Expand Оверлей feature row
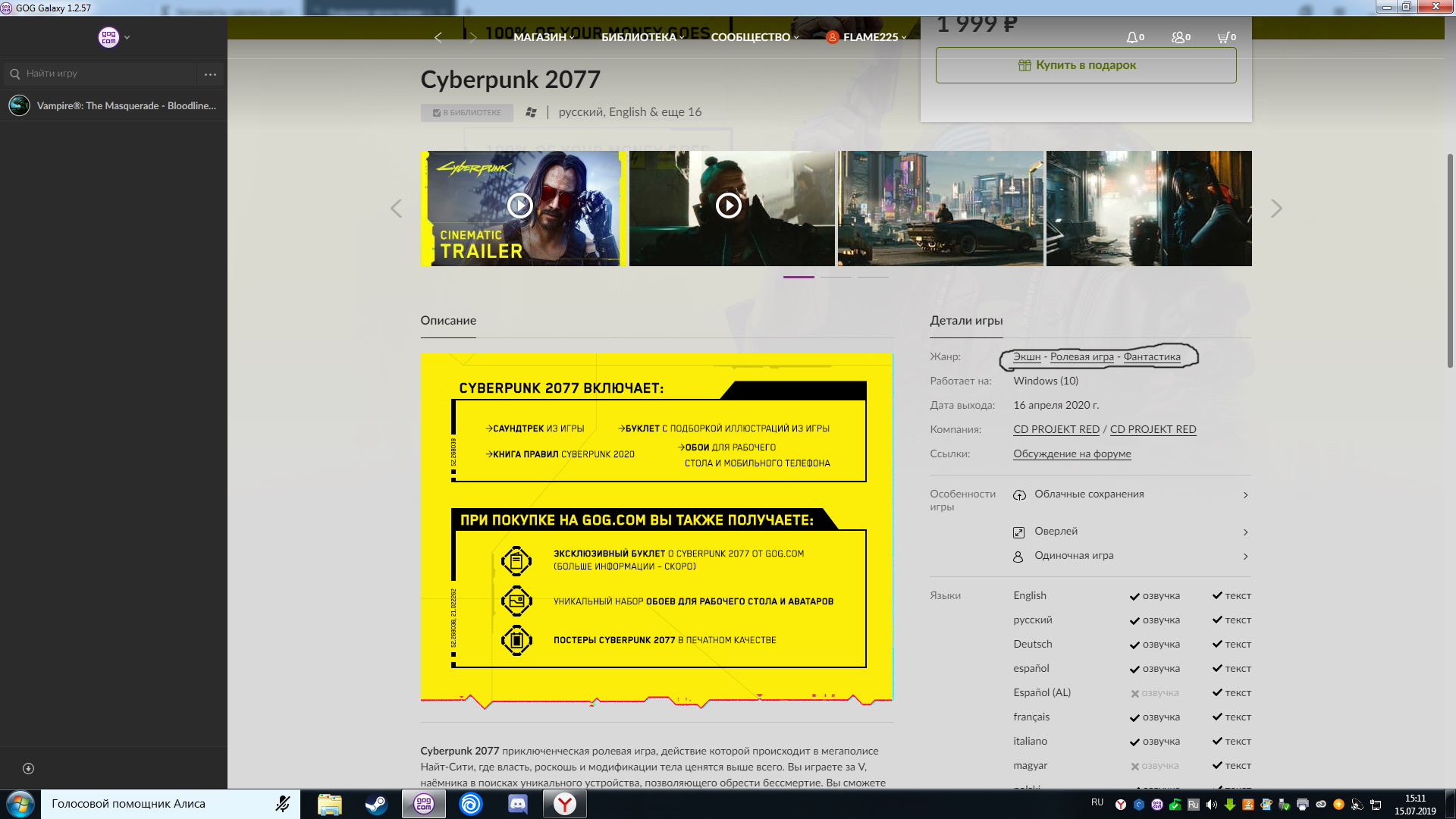This screenshot has height=819, width=1456. 1131,532
